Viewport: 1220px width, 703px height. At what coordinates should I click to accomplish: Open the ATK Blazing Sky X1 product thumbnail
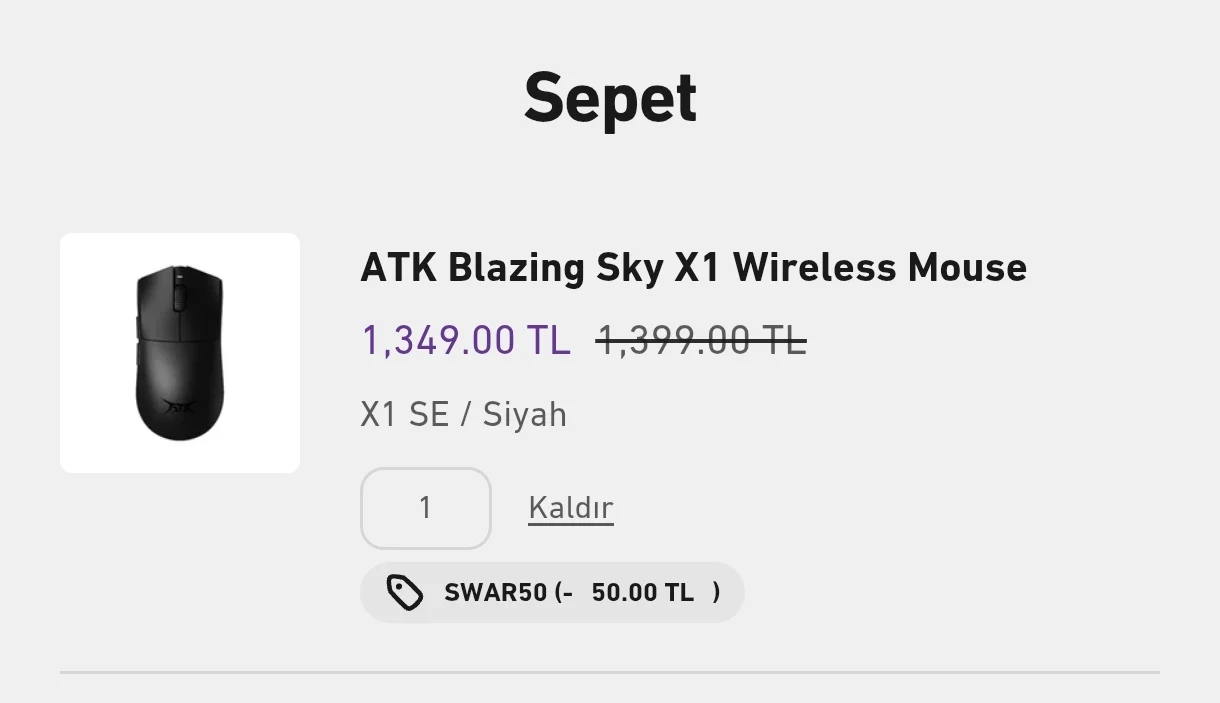(x=180, y=353)
